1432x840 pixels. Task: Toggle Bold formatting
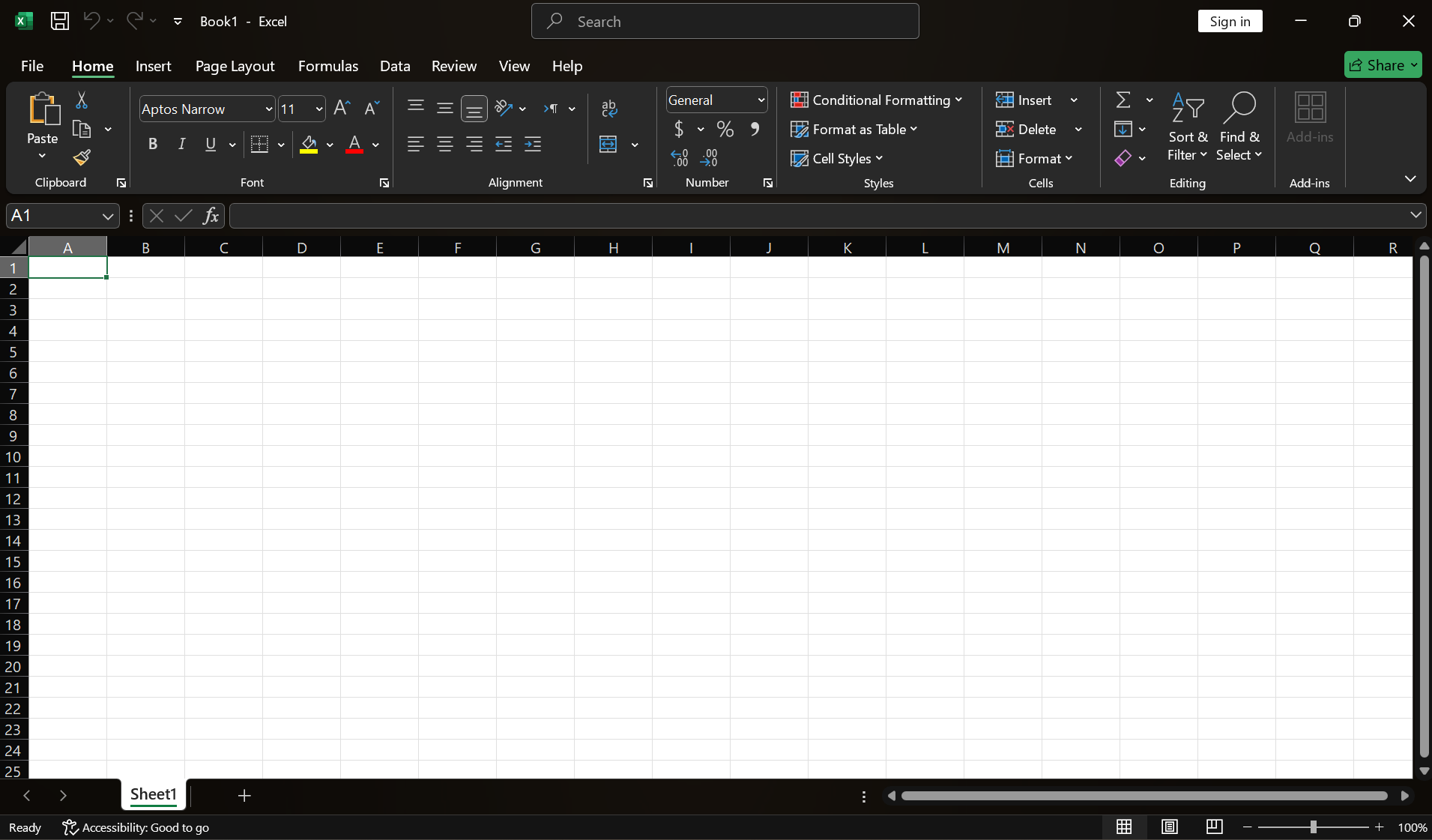[x=153, y=144]
